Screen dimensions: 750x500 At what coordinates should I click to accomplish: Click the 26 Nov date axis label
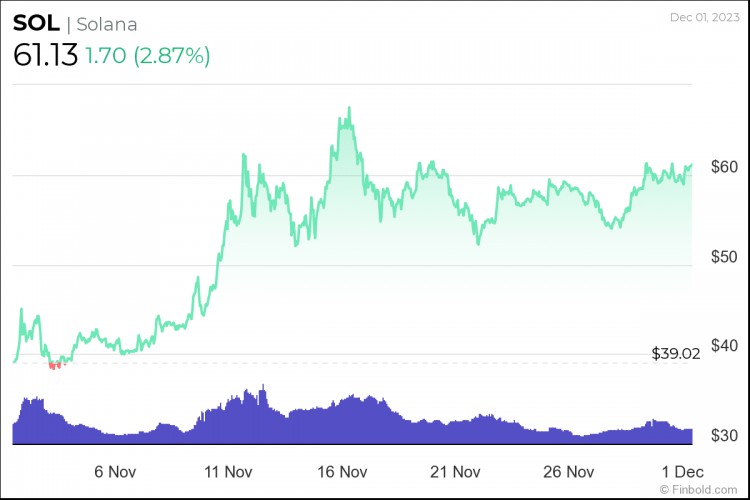click(568, 472)
